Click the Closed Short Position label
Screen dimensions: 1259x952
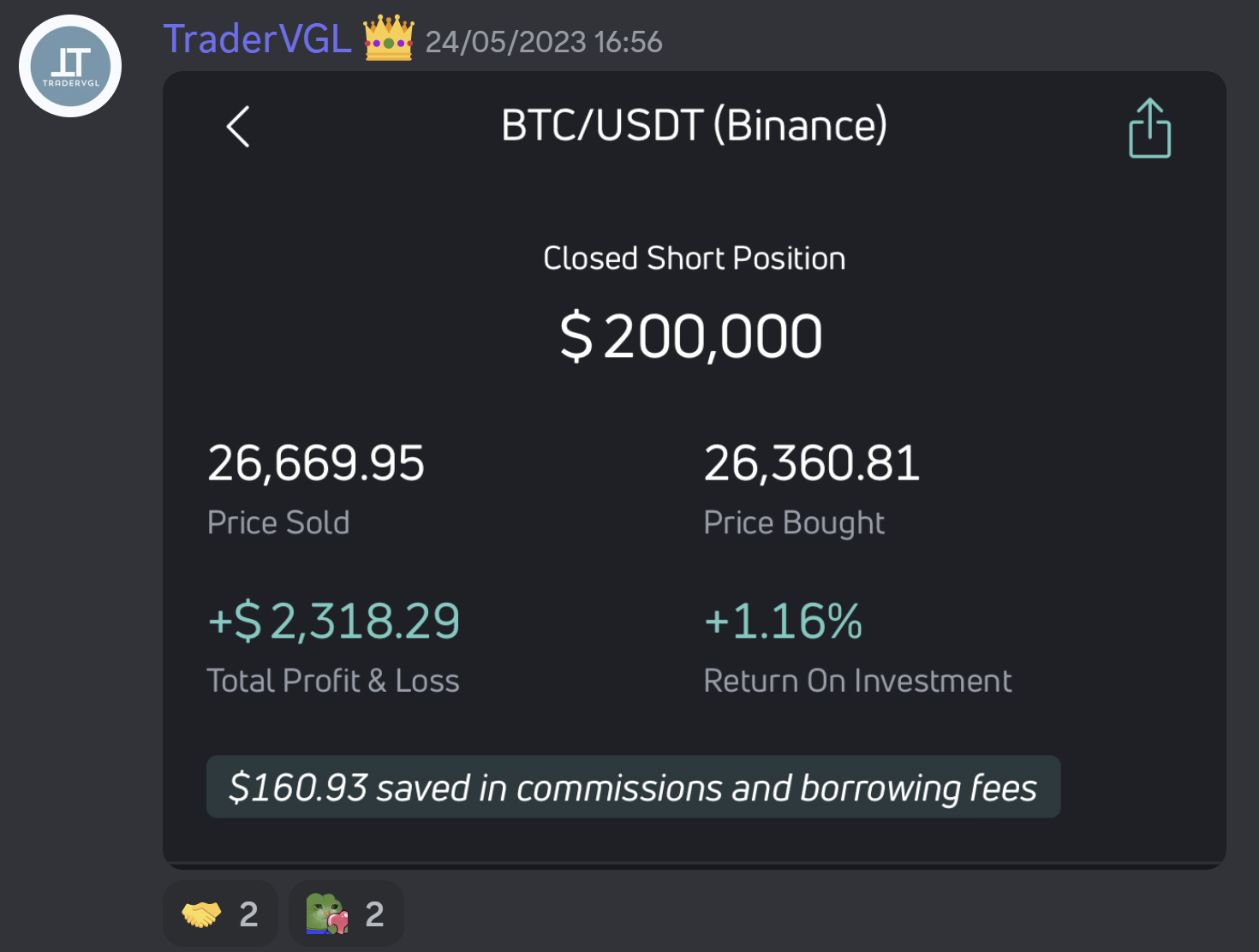point(694,259)
